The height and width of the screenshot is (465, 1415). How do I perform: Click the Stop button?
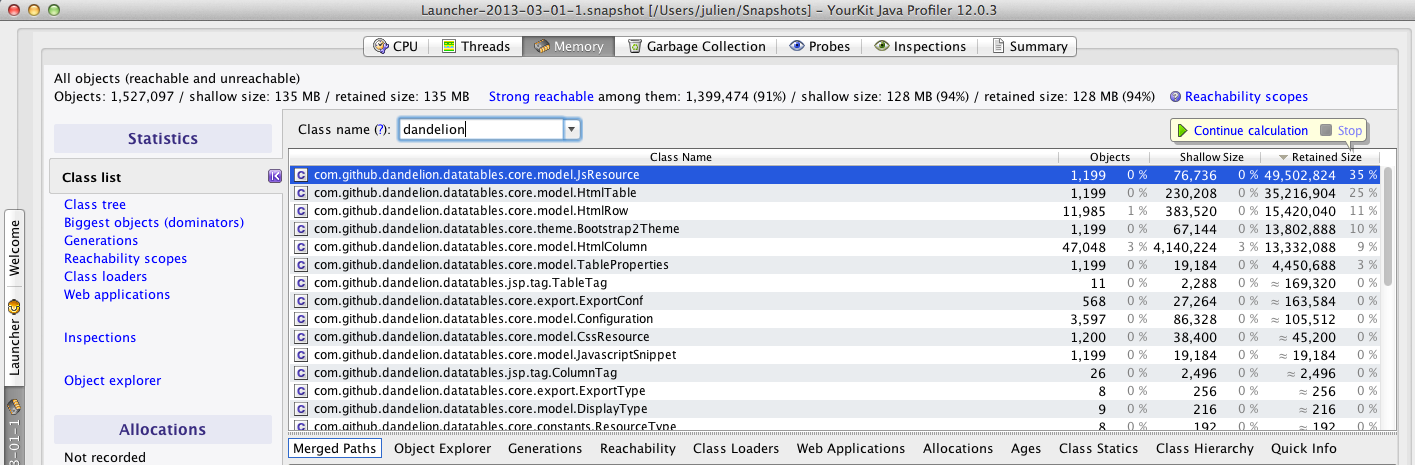coord(1341,131)
